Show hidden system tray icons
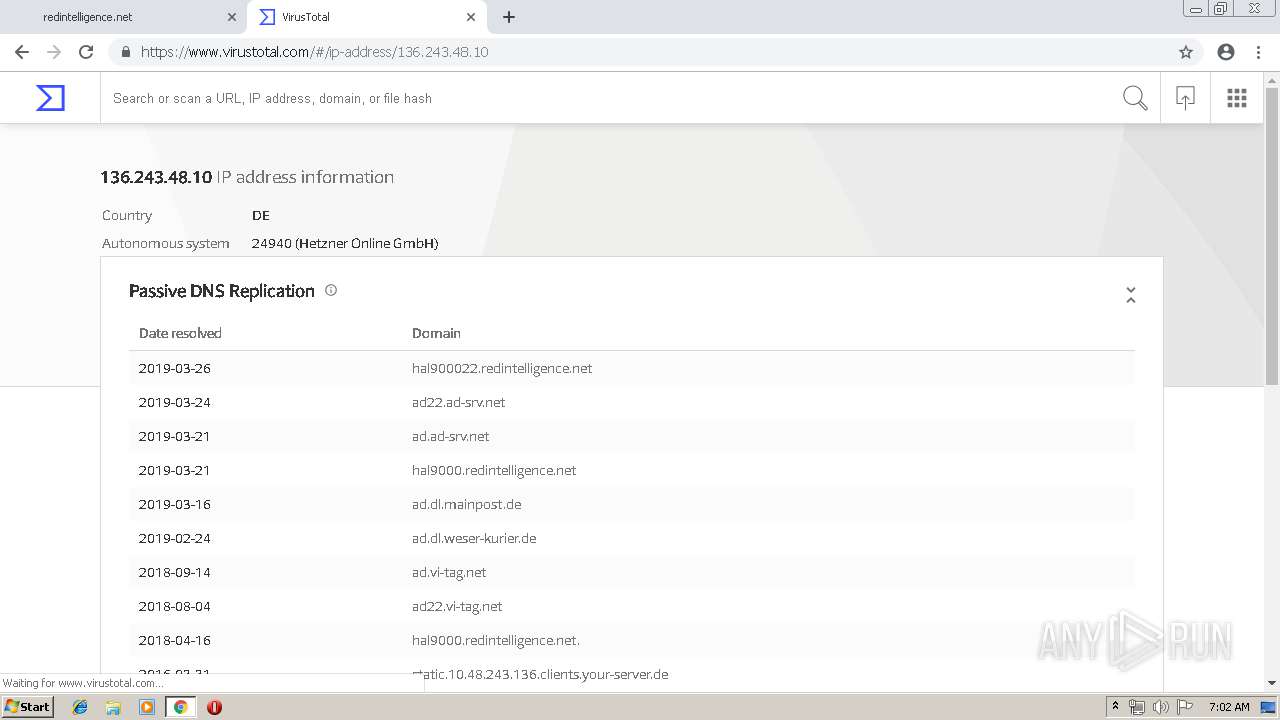The width and height of the screenshot is (1280, 720). 1115,707
